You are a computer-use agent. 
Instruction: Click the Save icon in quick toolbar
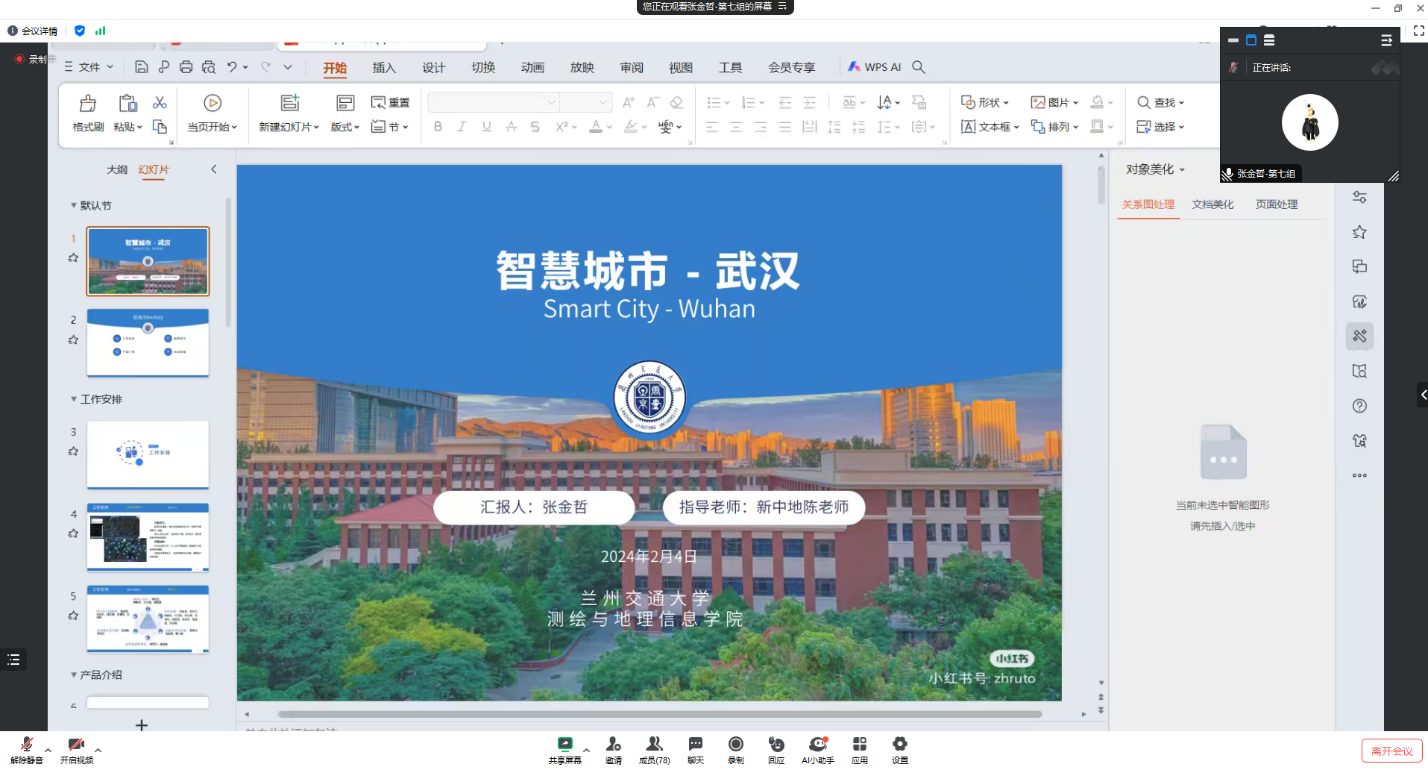(x=141, y=67)
